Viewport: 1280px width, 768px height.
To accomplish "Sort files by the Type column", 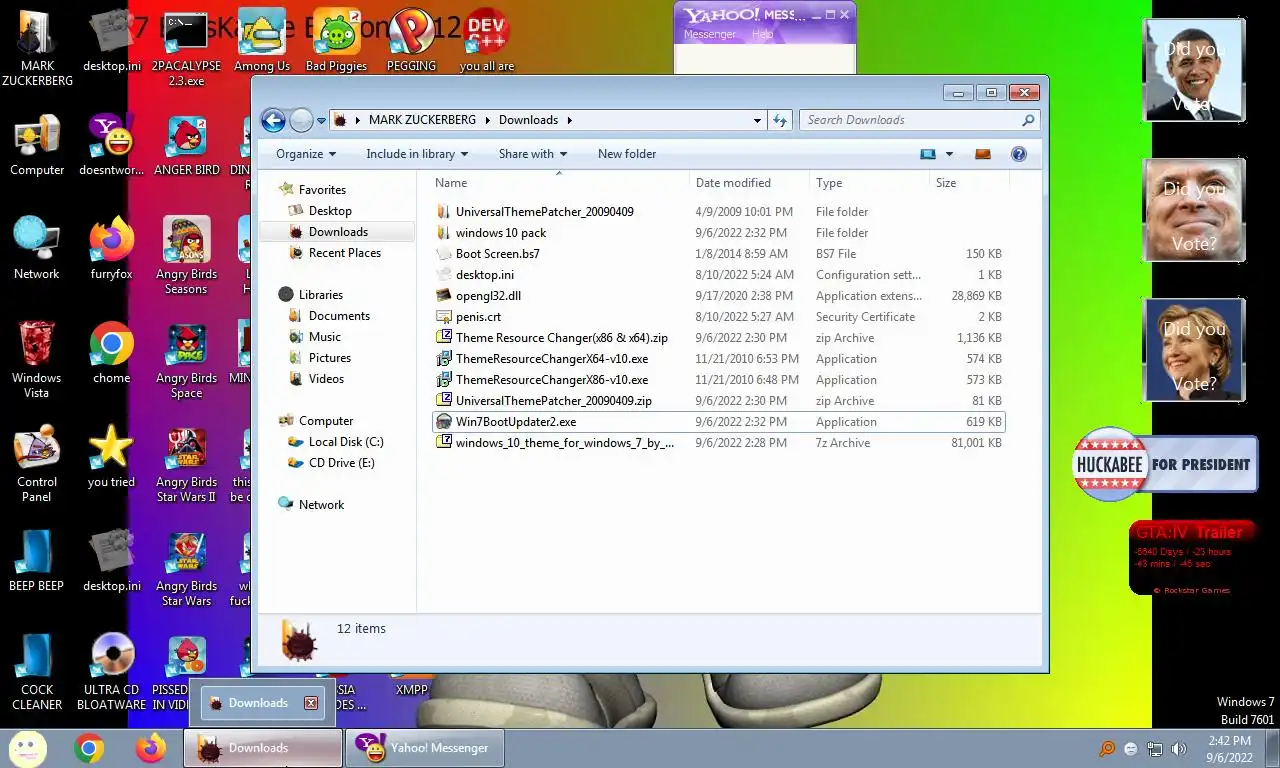I will [869, 183].
